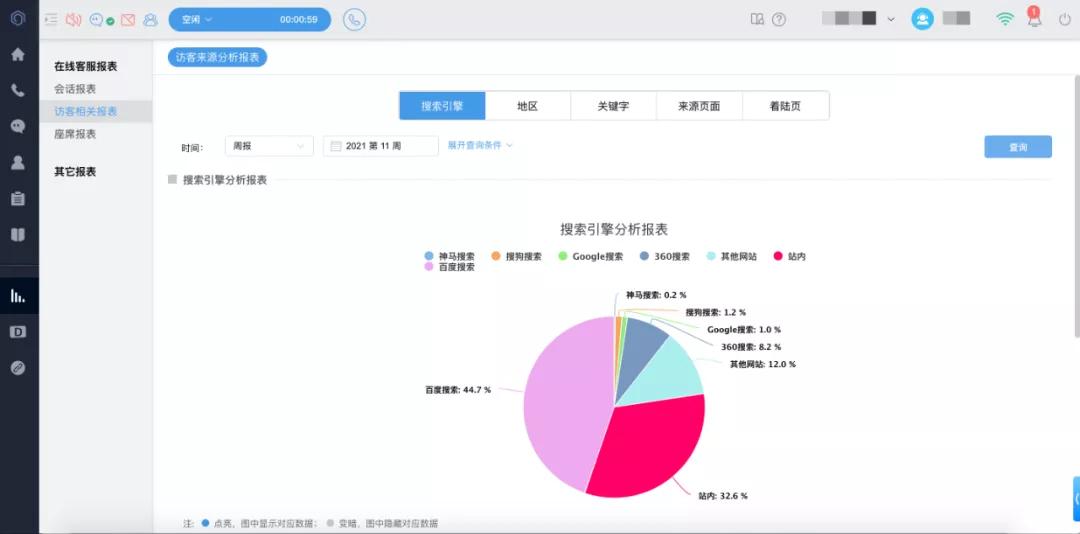Screen dimensions: 1080x534
Task: Open the knowledge book icon in sidebar
Action: [18, 235]
